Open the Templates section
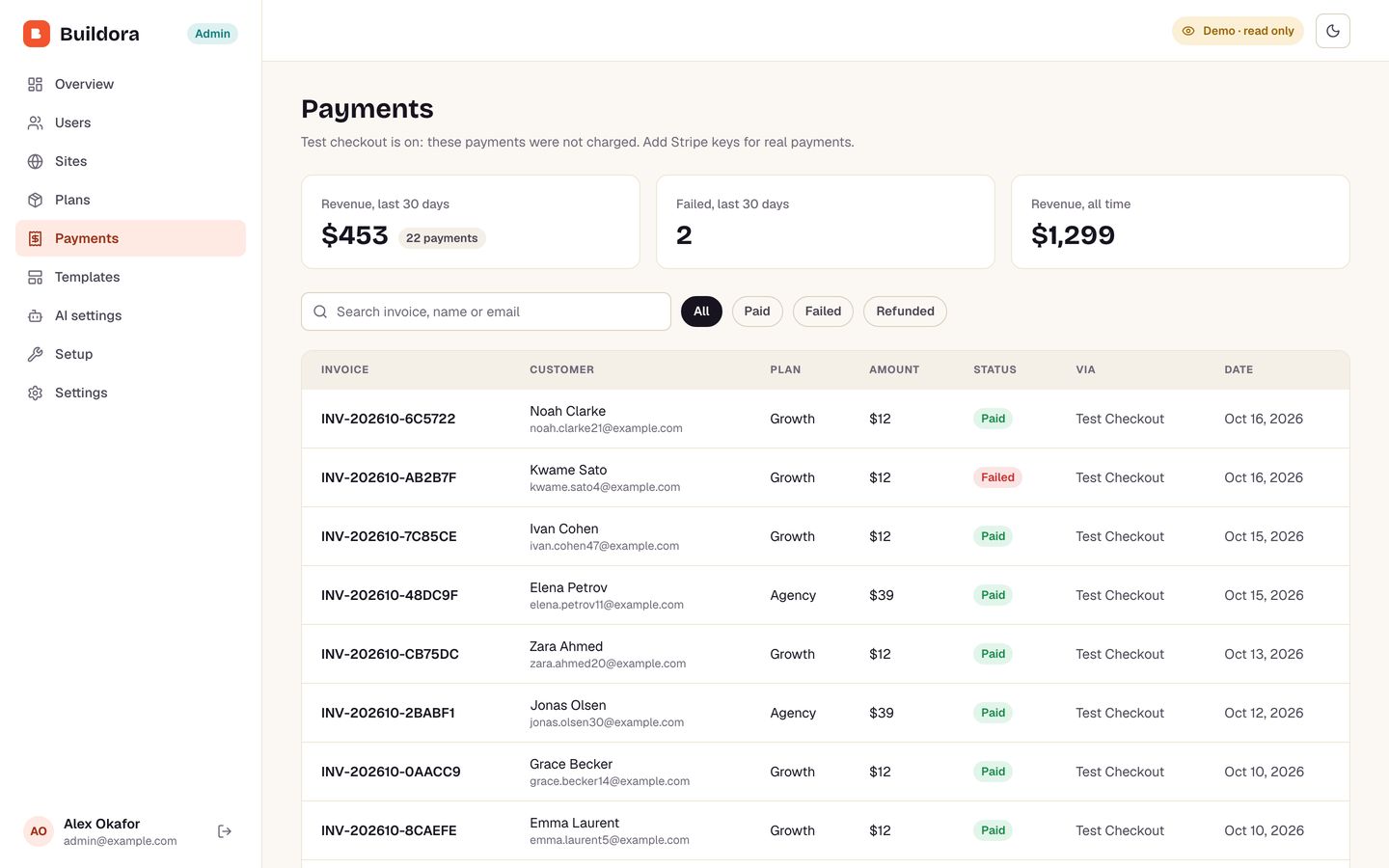Screen dimensions: 1389x868 131,277
